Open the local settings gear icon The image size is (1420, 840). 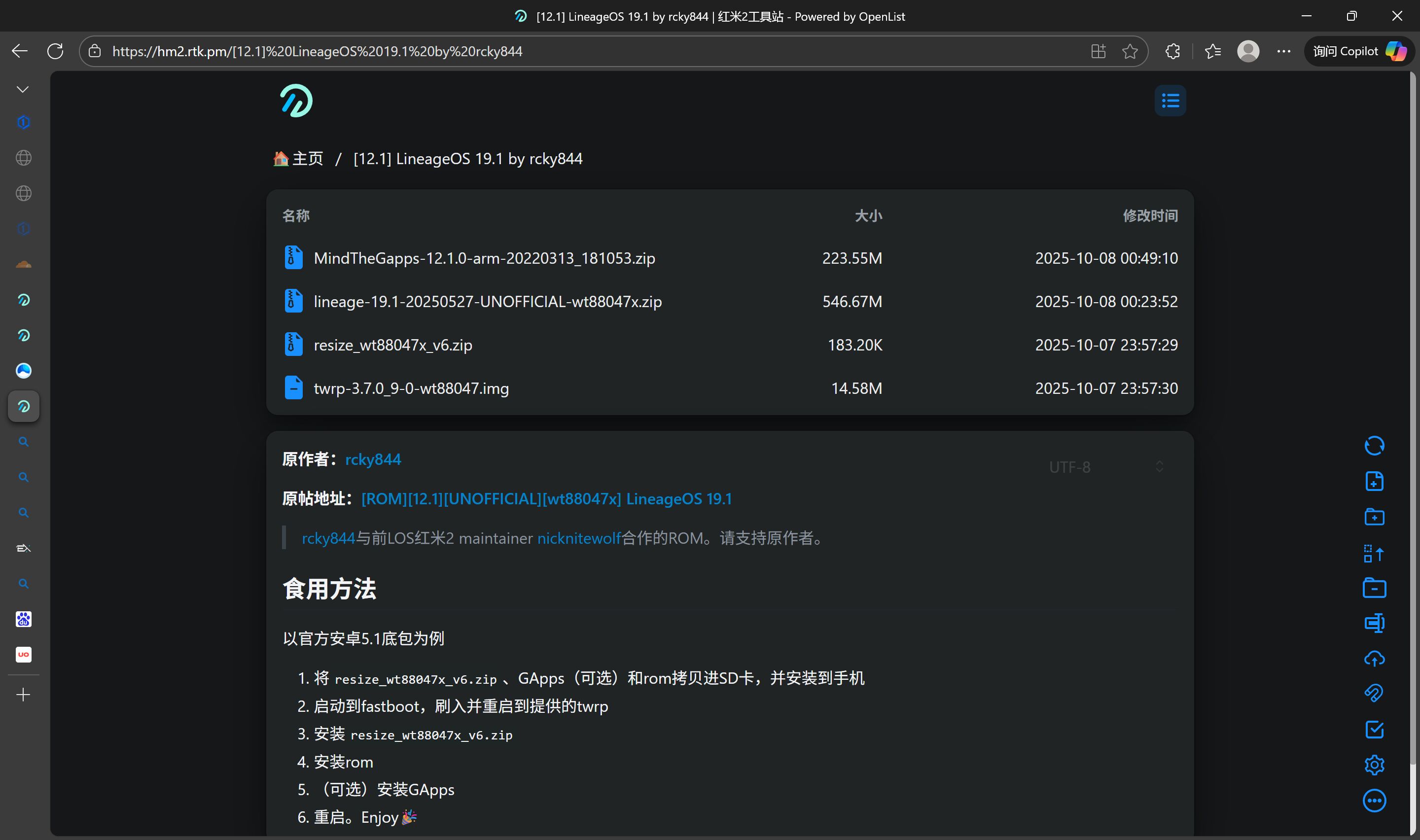1374,765
